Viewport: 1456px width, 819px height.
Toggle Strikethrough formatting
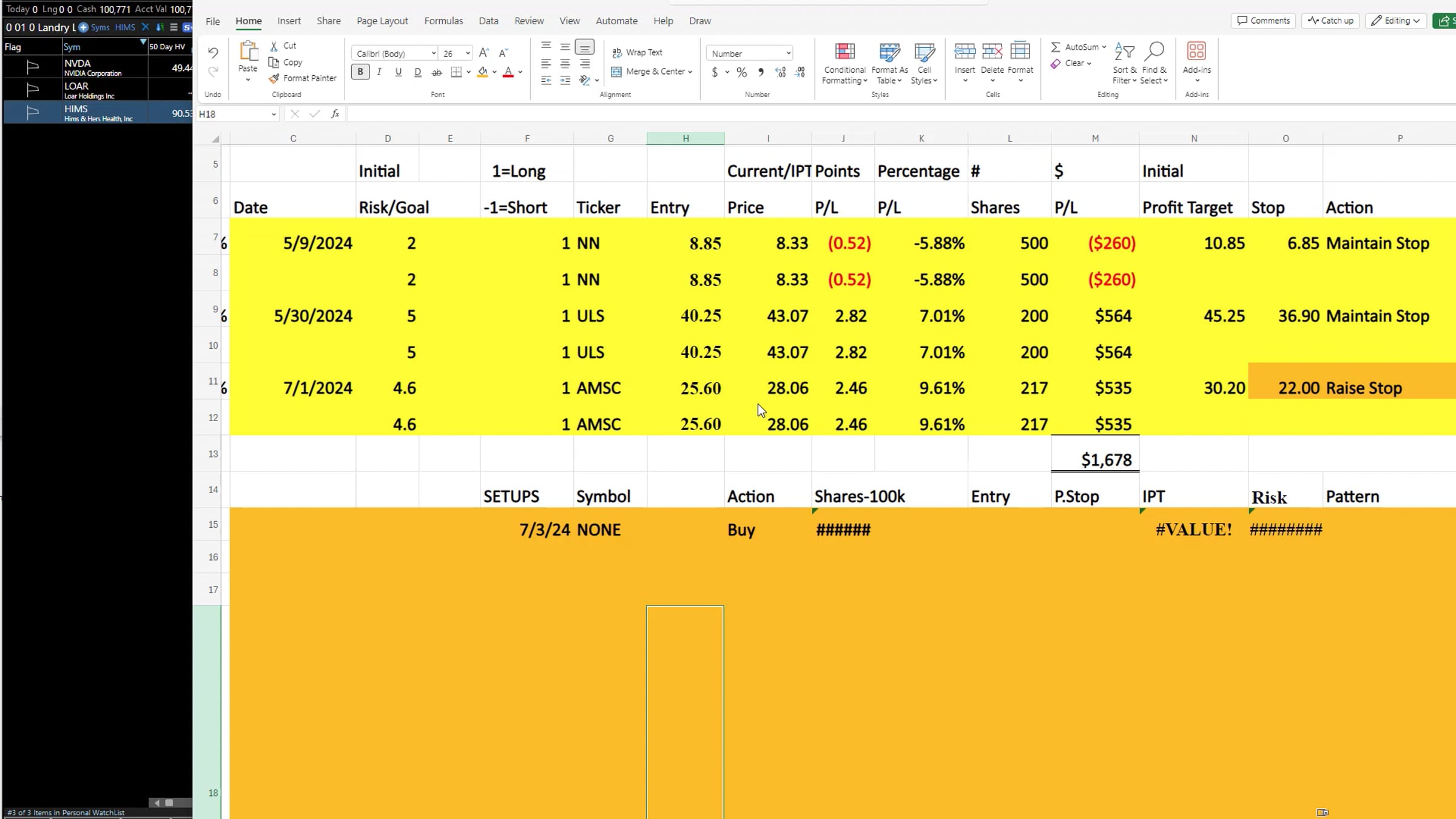pyautogui.click(x=437, y=72)
